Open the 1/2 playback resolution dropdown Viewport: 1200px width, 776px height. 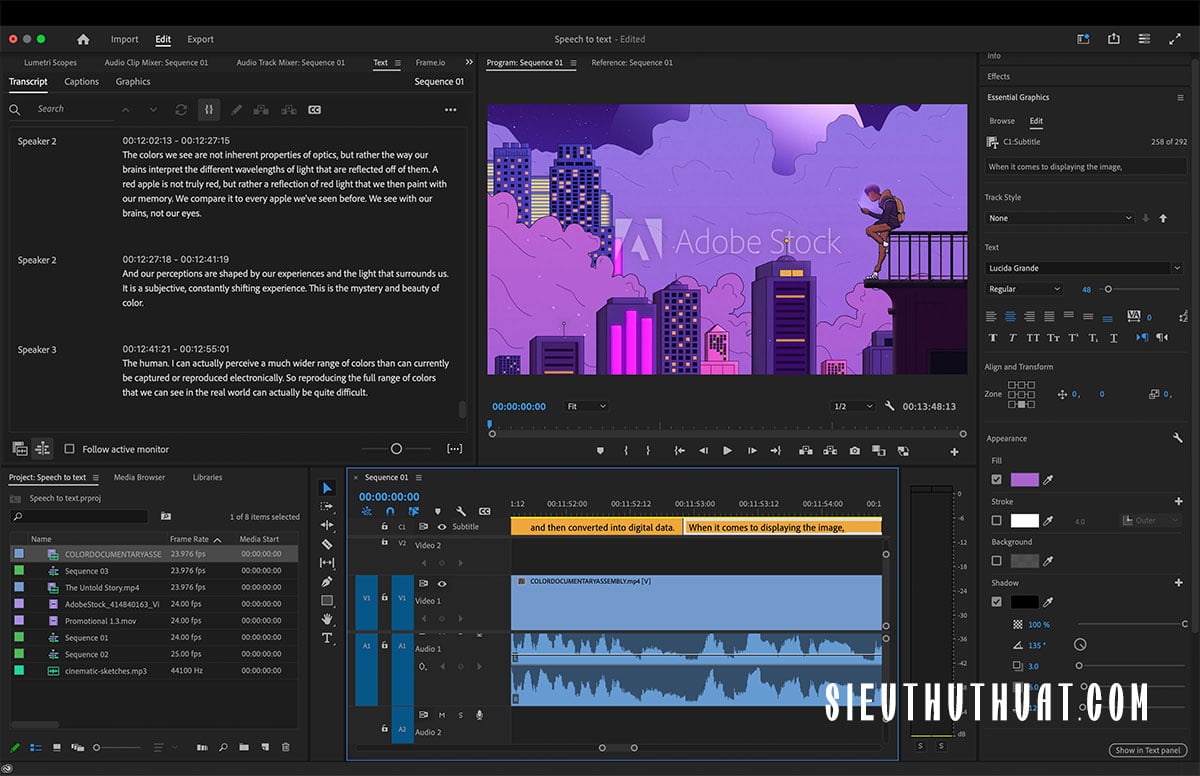pyautogui.click(x=853, y=406)
